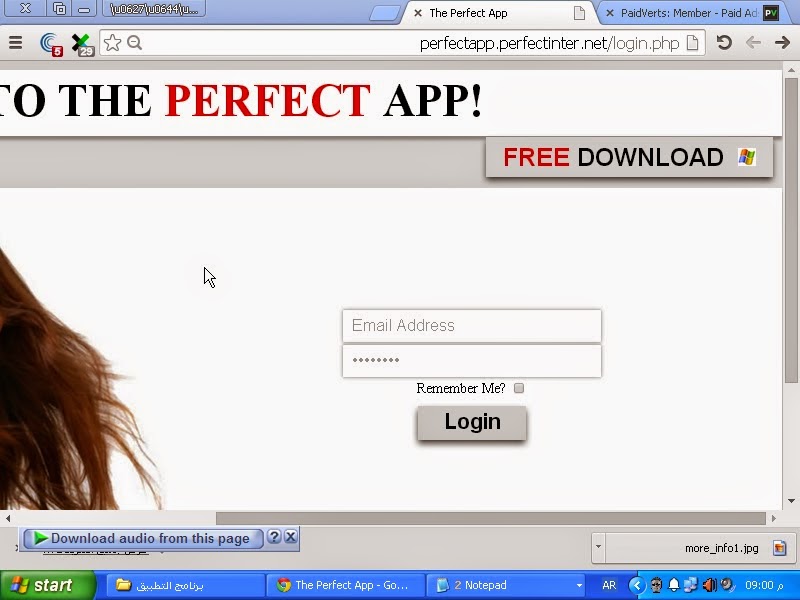This screenshot has height=600, width=800.
Task: Focus the Email Address field
Action: [x=472, y=326]
